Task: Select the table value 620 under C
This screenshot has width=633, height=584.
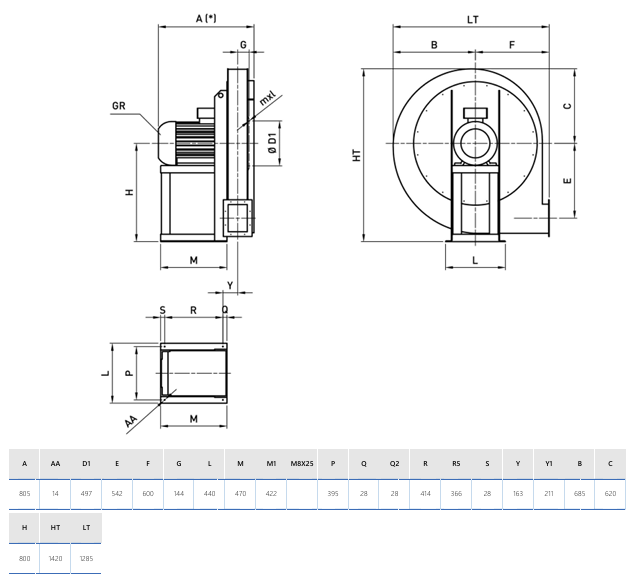Action: [x=610, y=494]
